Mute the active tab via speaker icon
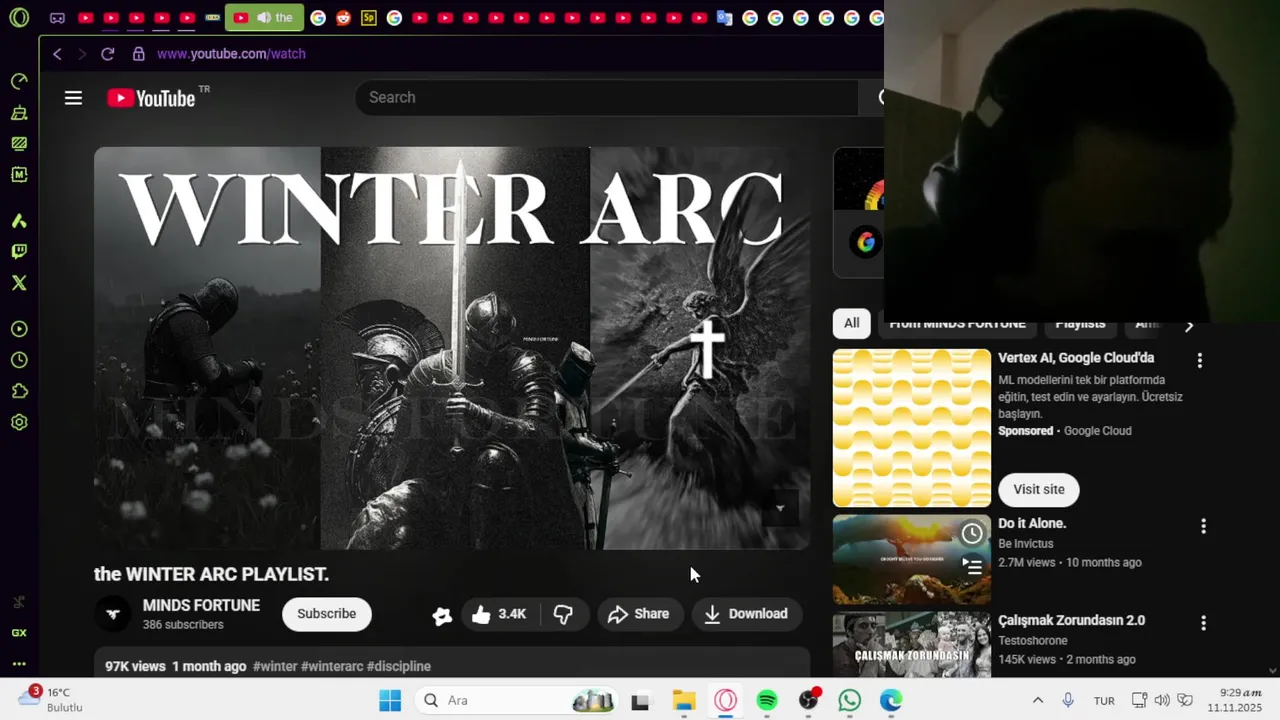 pos(264,17)
